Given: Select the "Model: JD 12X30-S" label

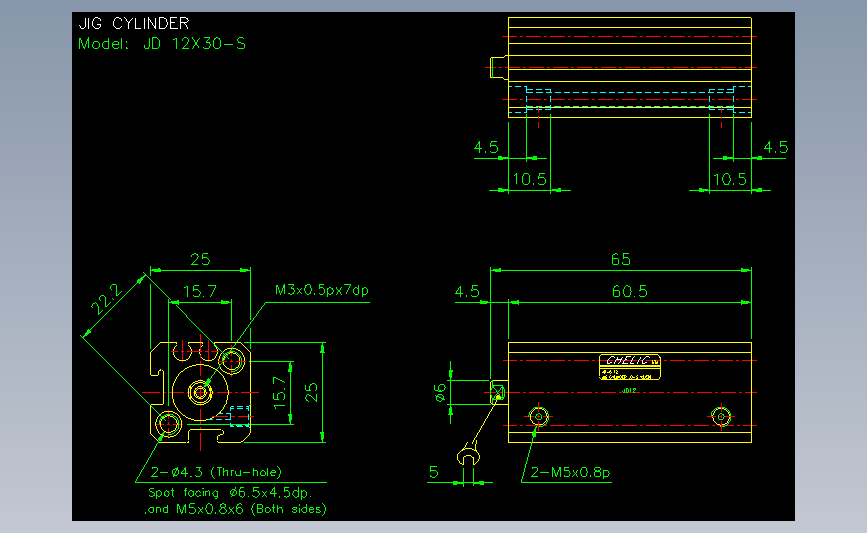Looking at the screenshot, I should point(161,44).
